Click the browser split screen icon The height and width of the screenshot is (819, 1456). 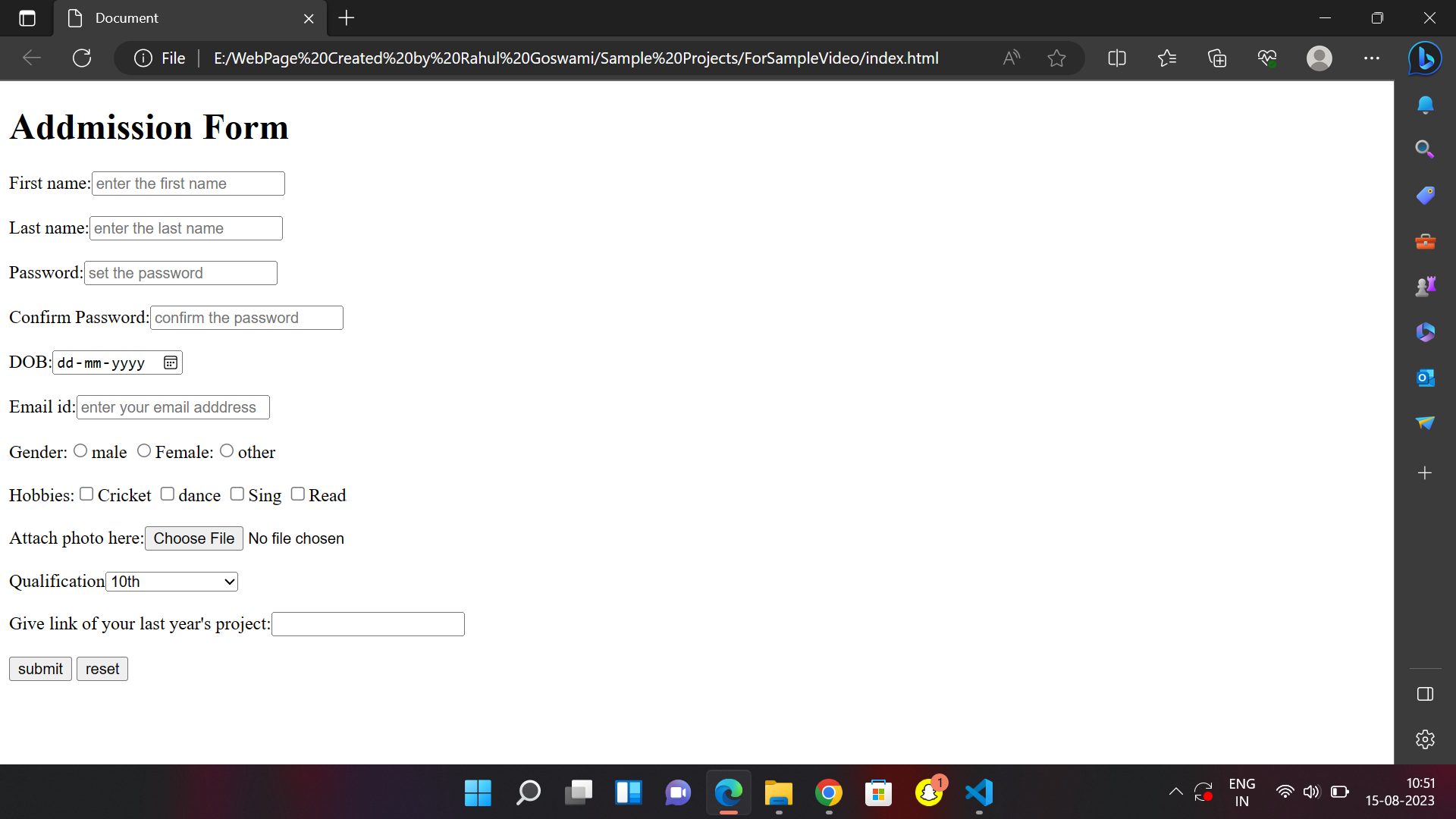coord(1117,58)
